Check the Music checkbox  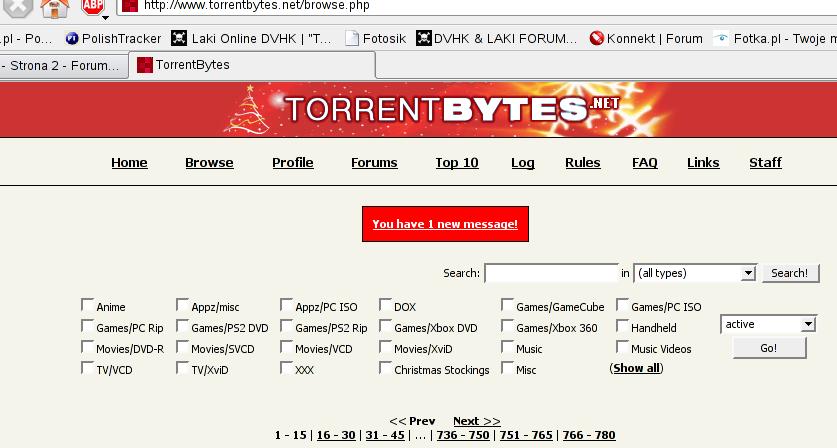point(507,347)
